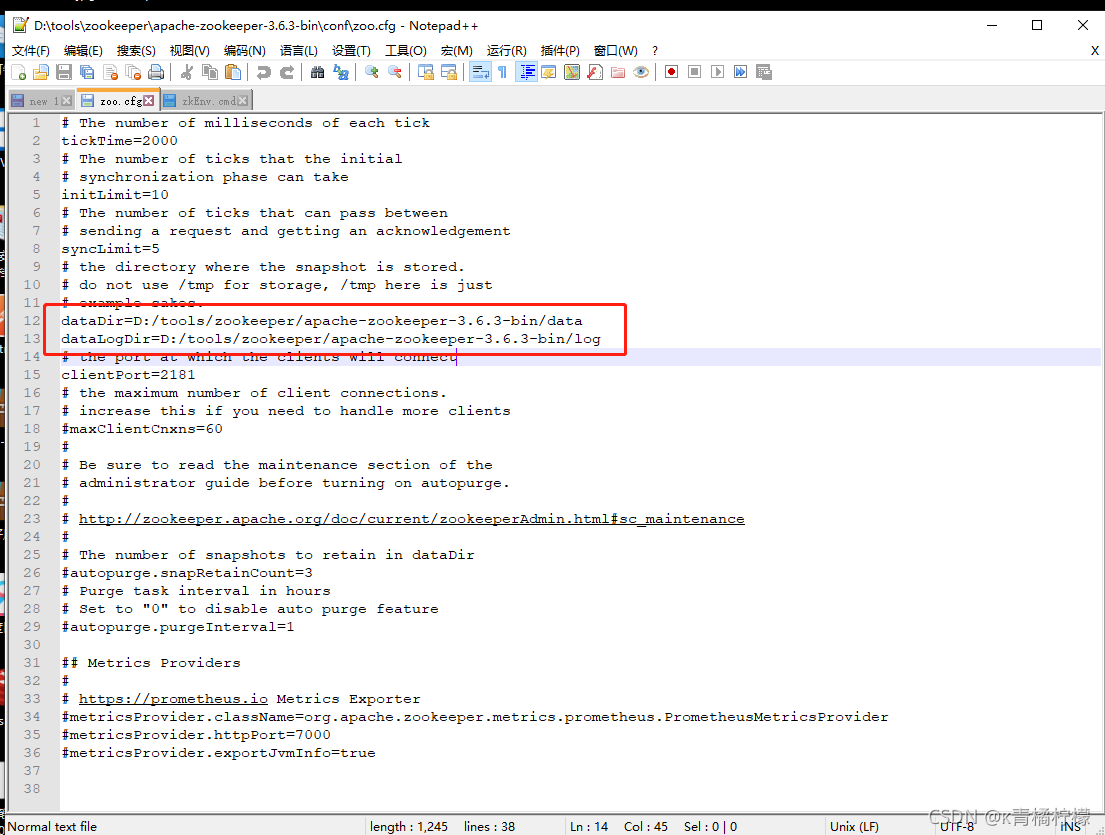Open the 文件(F) menu

tap(31, 51)
